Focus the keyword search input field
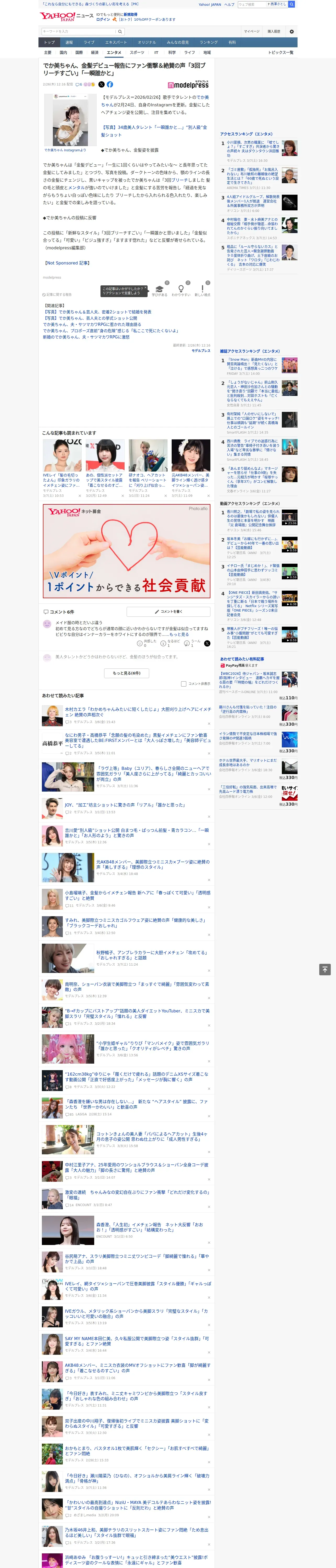 click(79, 32)
